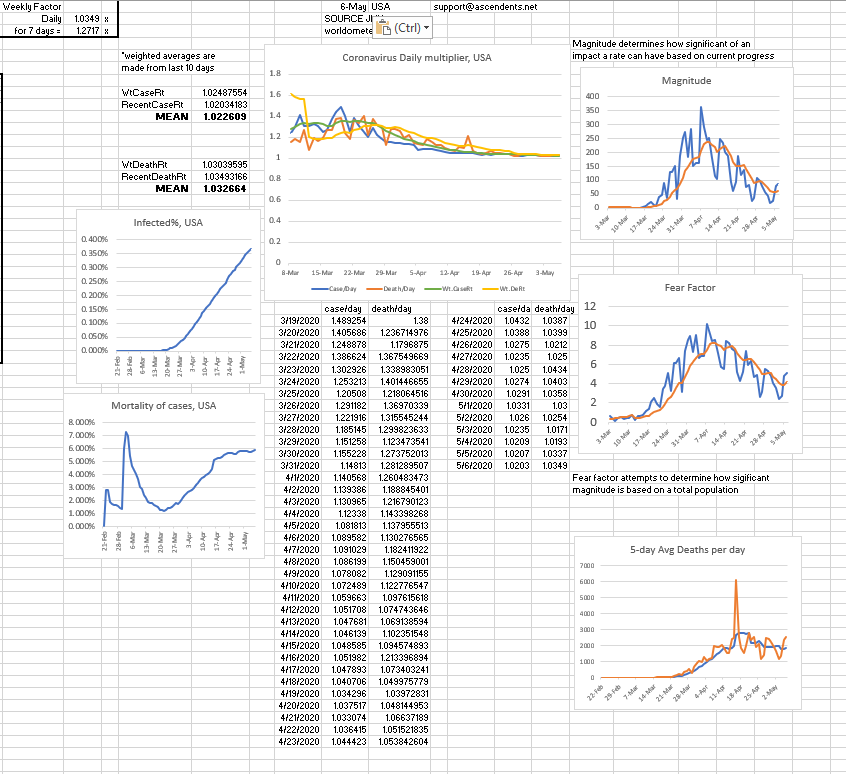Select the Infected%, USA chart title

click(x=168, y=222)
